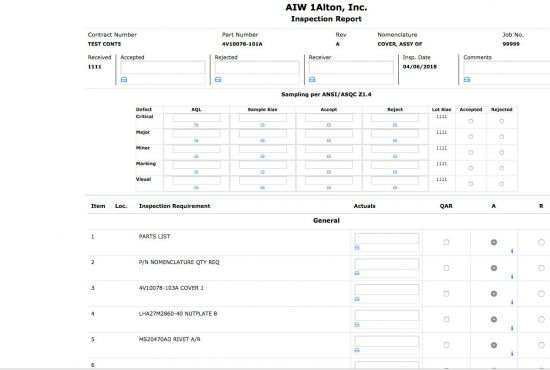Screen dimensions: 550x370
Task: Select A radio for P/N NOMENCLATURE QTY REQ
Action: [494, 268]
